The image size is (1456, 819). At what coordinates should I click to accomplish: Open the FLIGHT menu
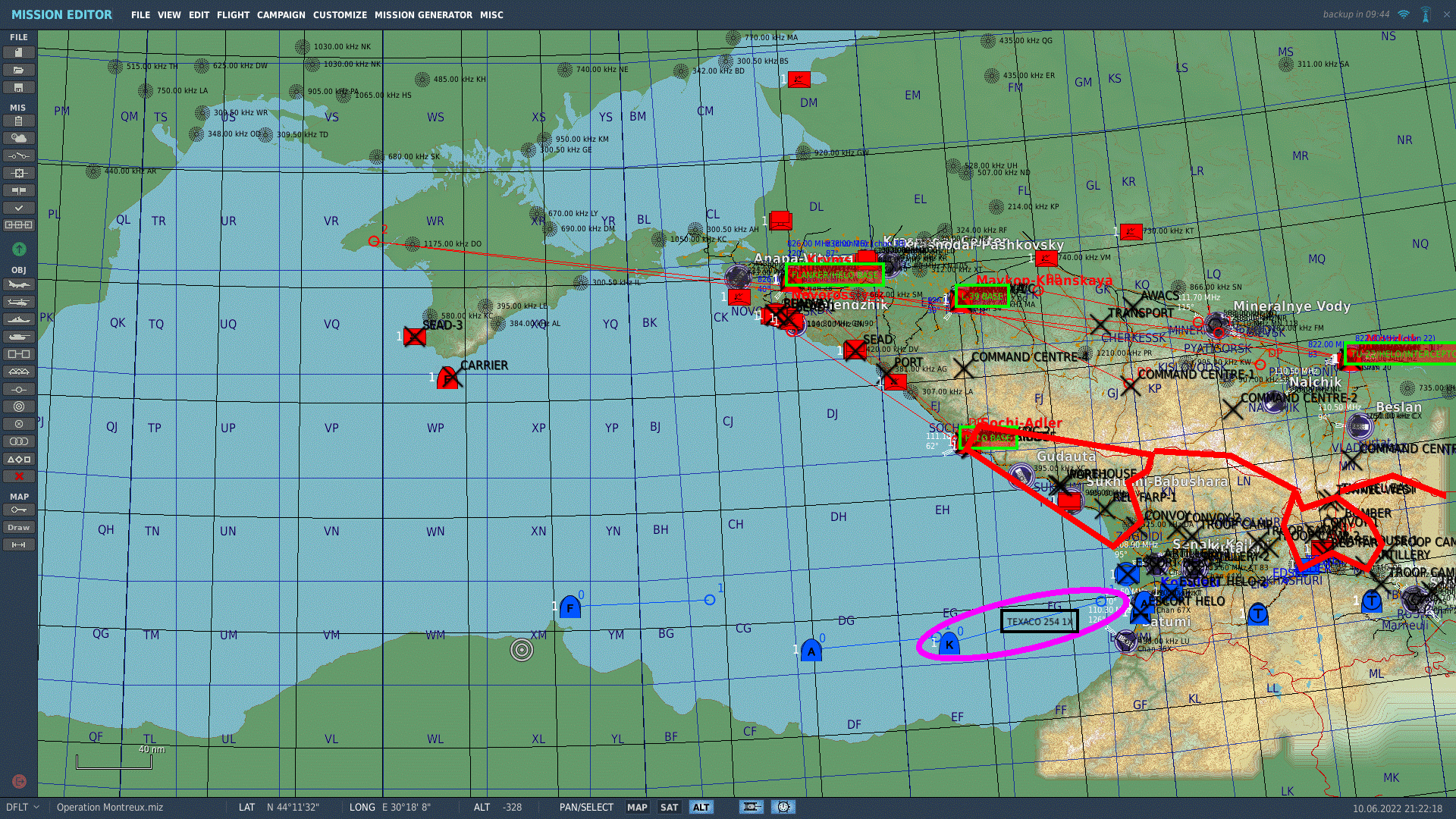tap(233, 15)
